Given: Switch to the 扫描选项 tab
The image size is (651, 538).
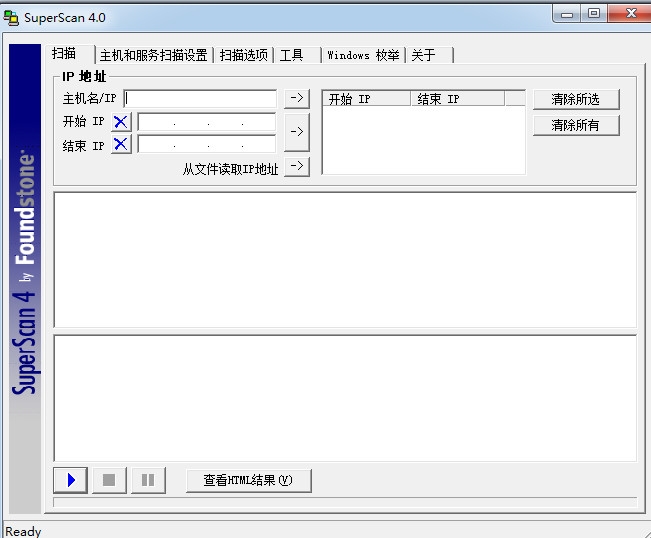Looking at the screenshot, I should click(x=244, y=55).
